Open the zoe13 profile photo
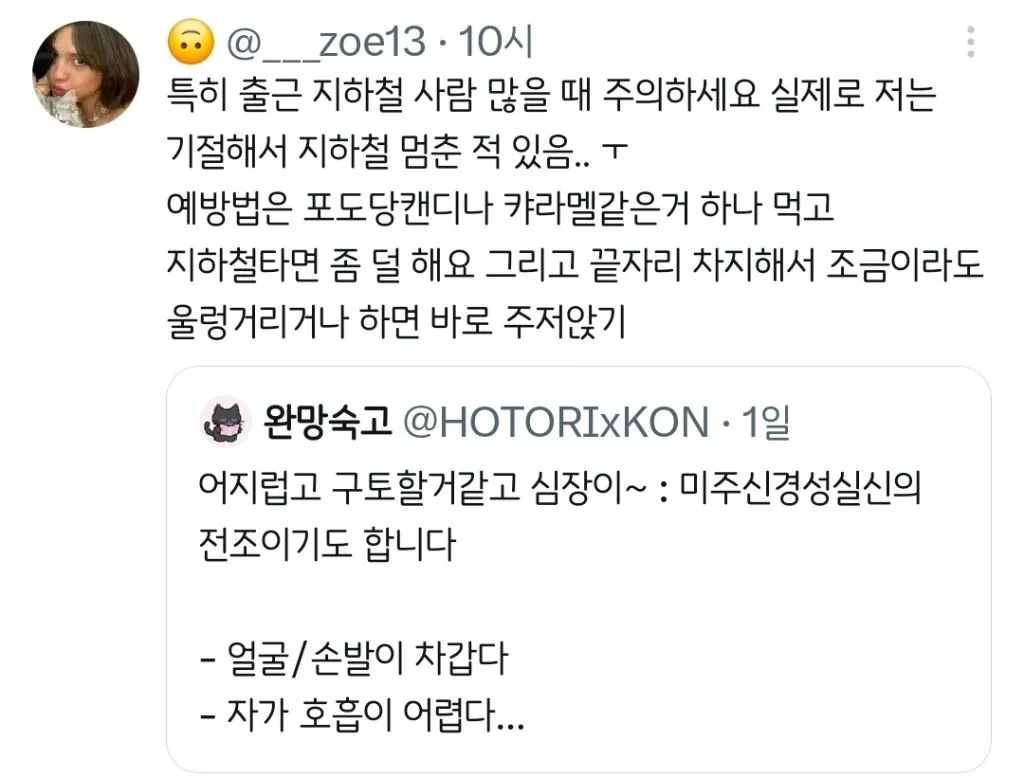Screen dimensions: 1024x777 click(86, 74)
